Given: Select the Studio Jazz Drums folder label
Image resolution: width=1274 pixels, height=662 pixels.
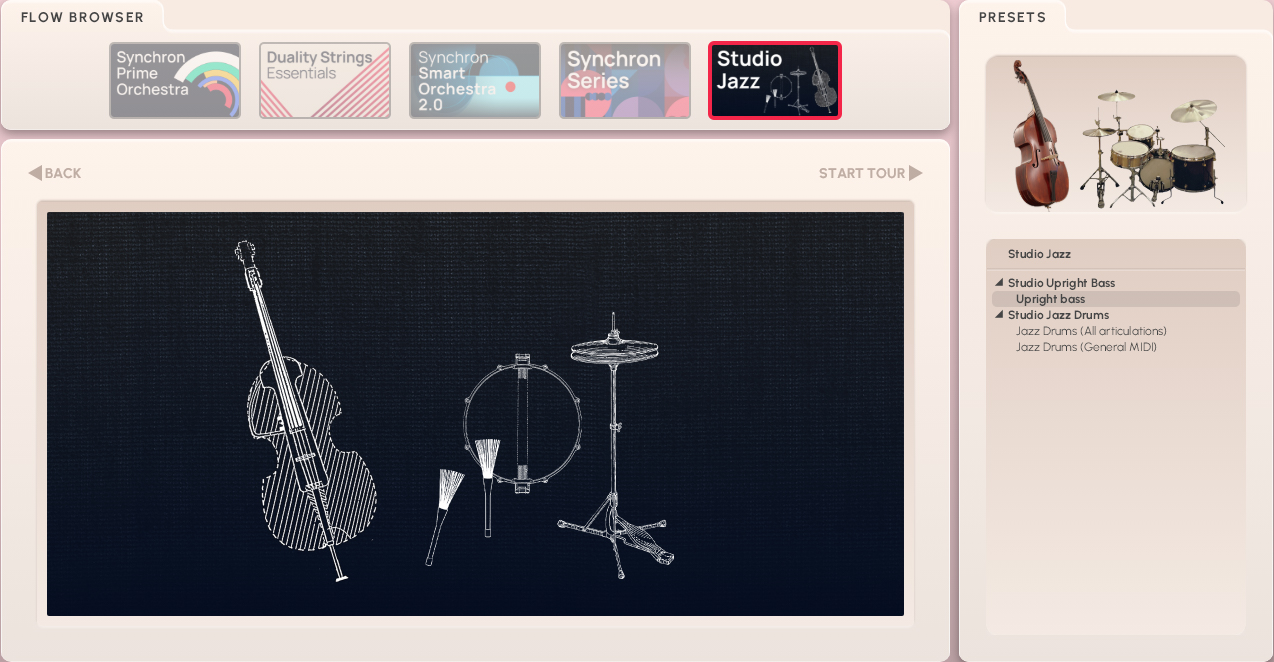Looking at the screenshot, I should click(x=1058, y=315).
